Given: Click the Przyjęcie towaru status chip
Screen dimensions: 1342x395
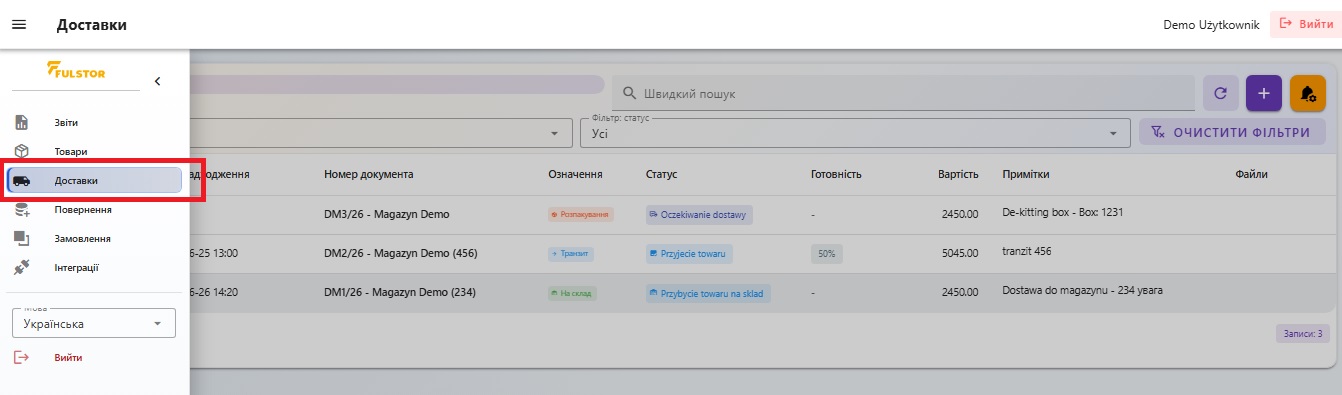Looking at the screenshot, I should 689,254.
